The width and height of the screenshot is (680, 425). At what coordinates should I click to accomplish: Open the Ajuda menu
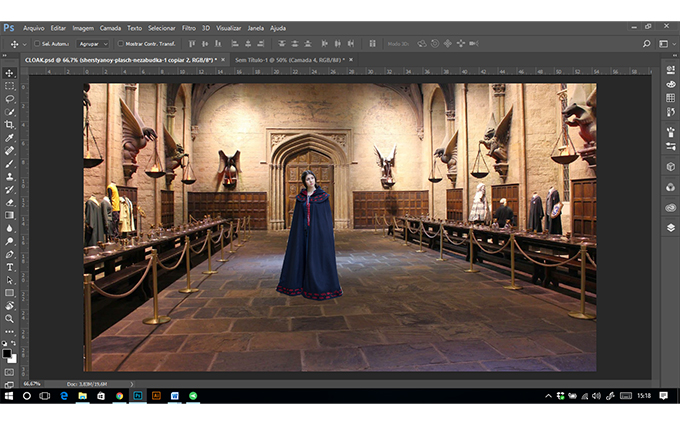278,28
